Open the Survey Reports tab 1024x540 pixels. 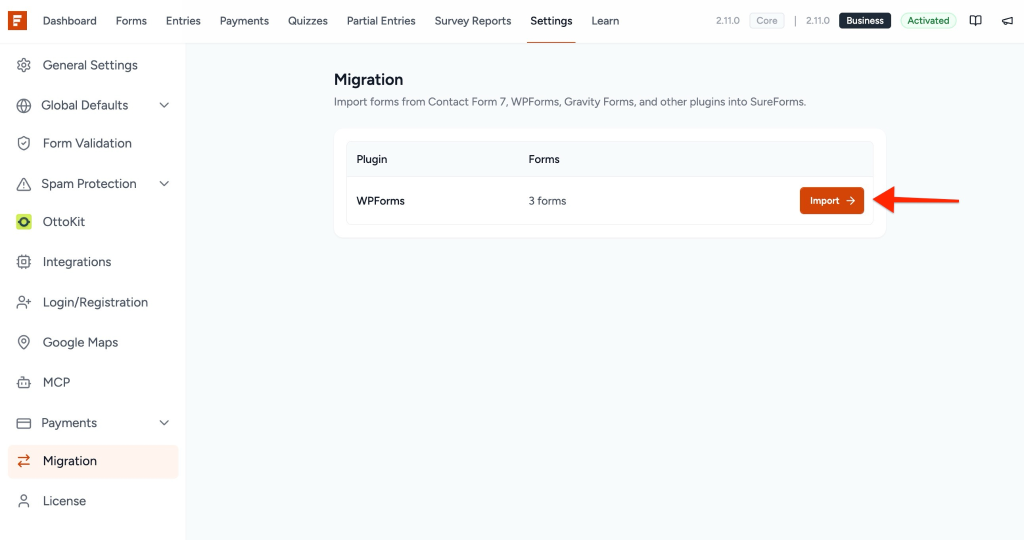click(473, 21)
